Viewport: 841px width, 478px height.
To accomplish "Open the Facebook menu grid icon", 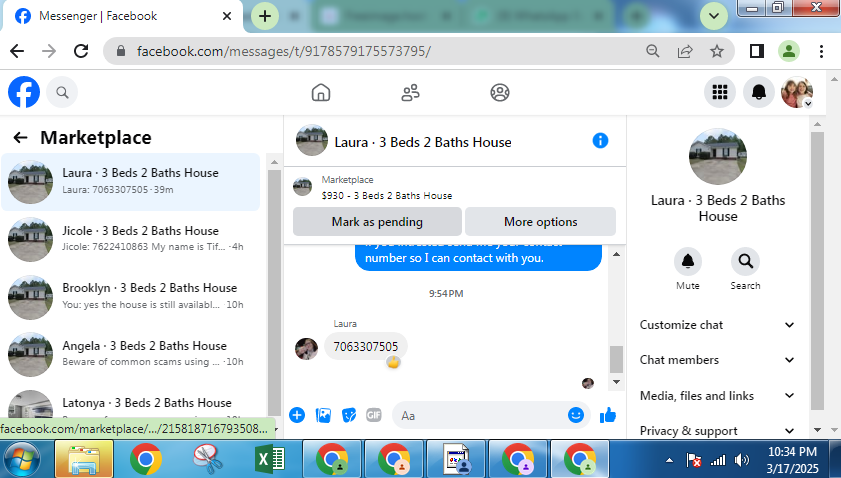I will [x=720, y=92].
